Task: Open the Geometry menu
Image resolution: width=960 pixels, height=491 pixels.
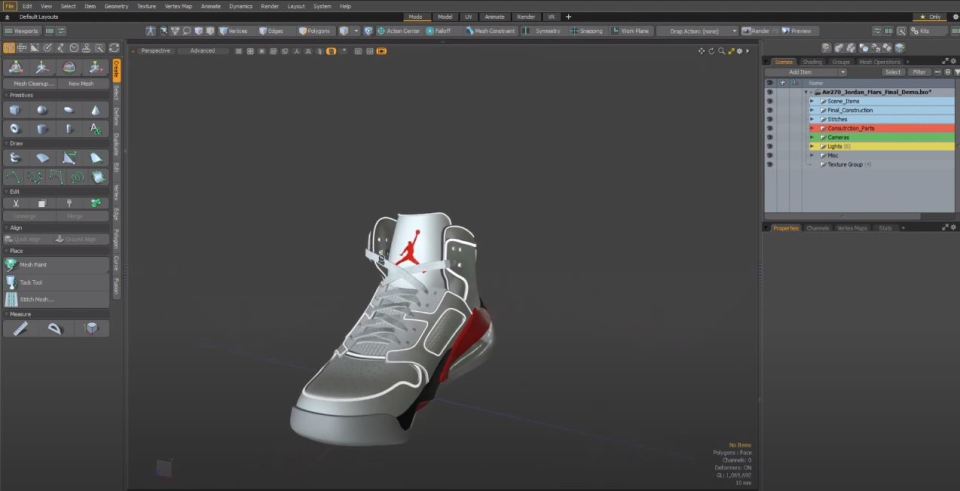Action: coord(116,6)
